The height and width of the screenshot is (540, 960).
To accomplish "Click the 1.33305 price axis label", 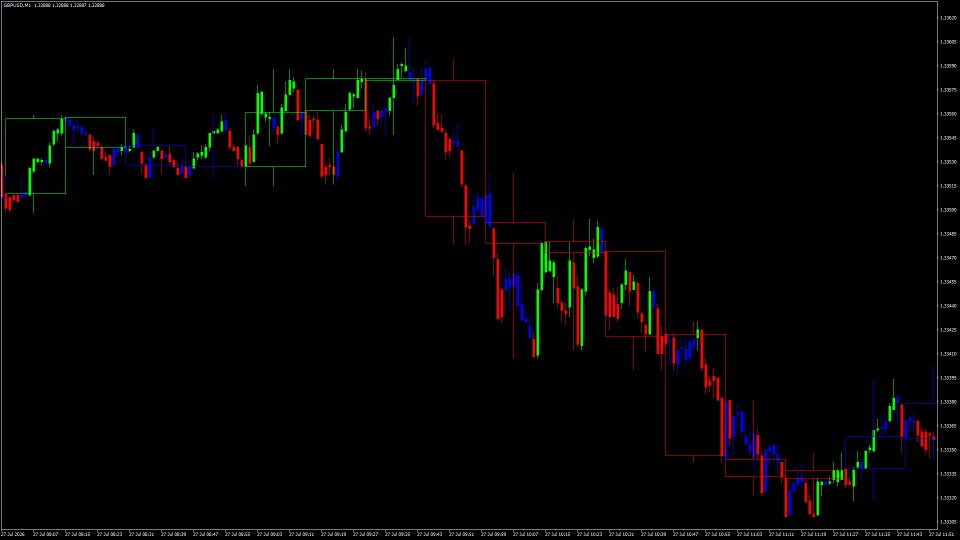I will [948, 522].
